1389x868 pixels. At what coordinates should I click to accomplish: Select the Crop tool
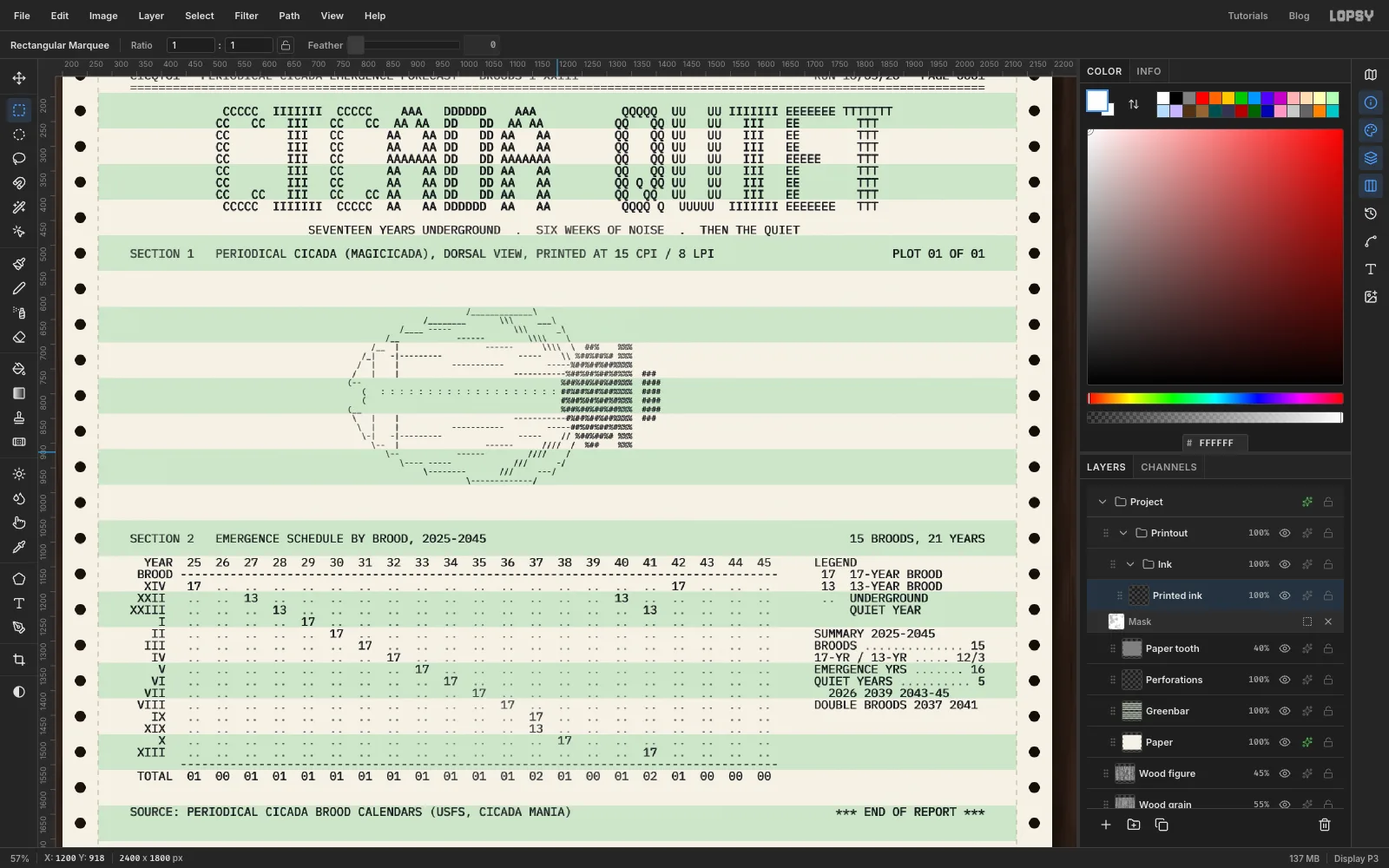19,660
